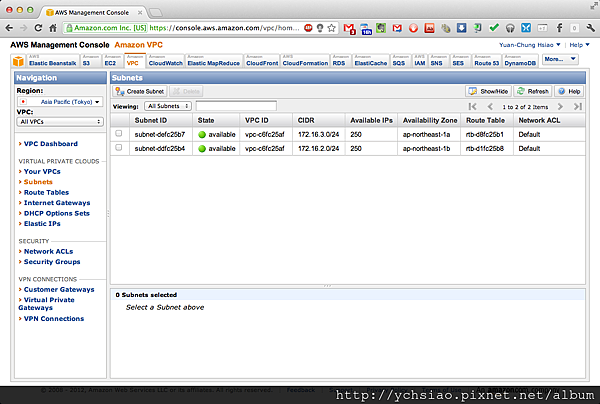Screen dimensions: 600x404
Task: Open Route Tables in navigation
Action: [46, 192]
